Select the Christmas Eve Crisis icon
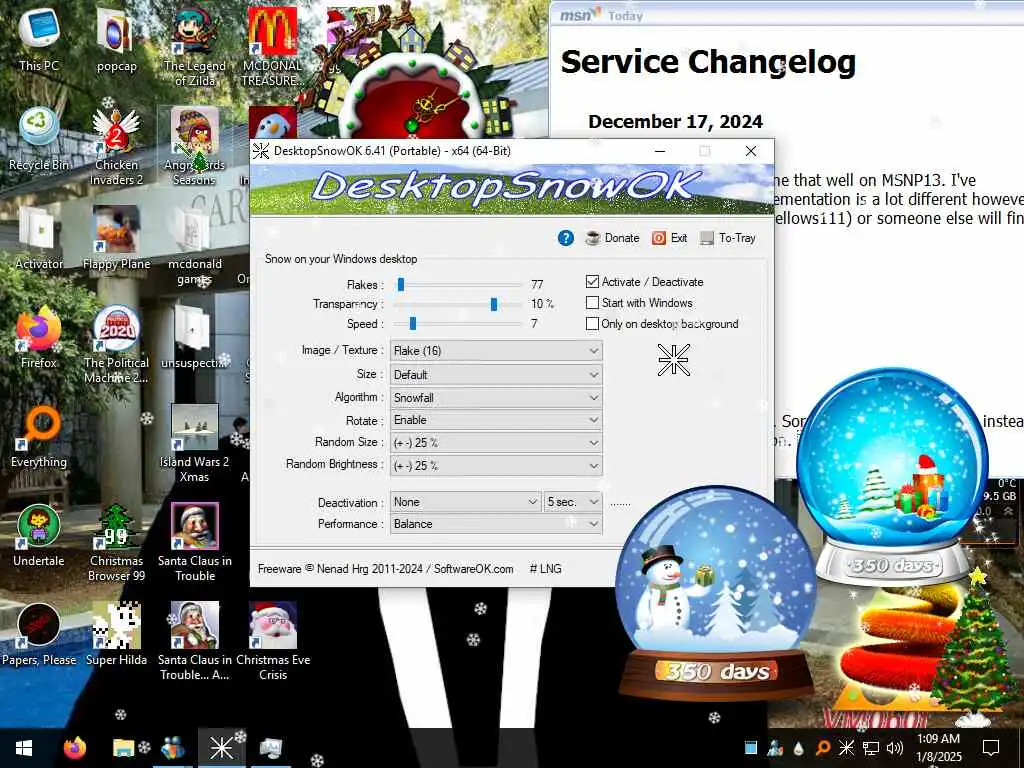The width and height of the screenshot is (1024, 768). (272, 641)
